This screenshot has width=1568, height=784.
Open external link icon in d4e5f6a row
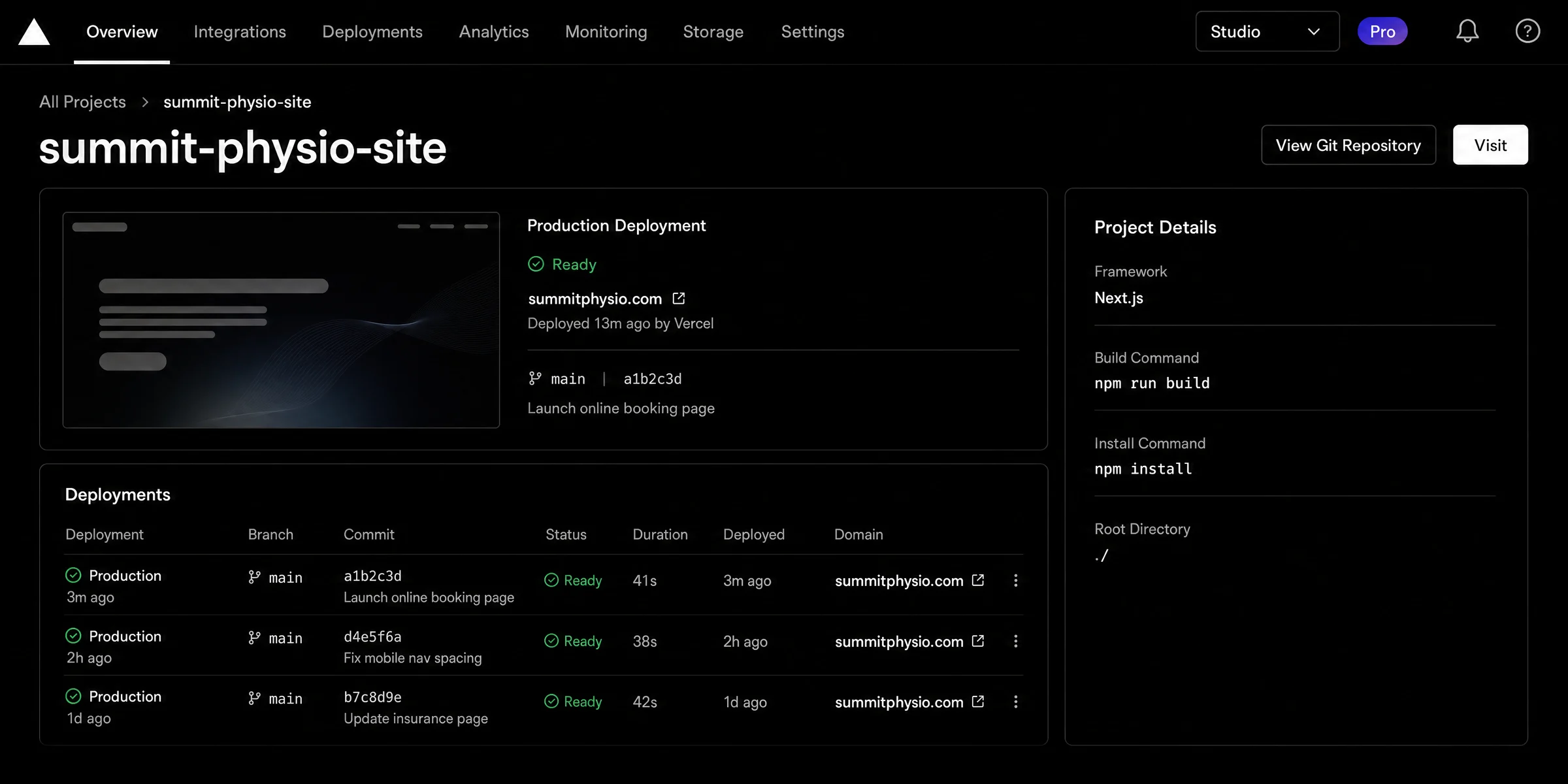978,641
